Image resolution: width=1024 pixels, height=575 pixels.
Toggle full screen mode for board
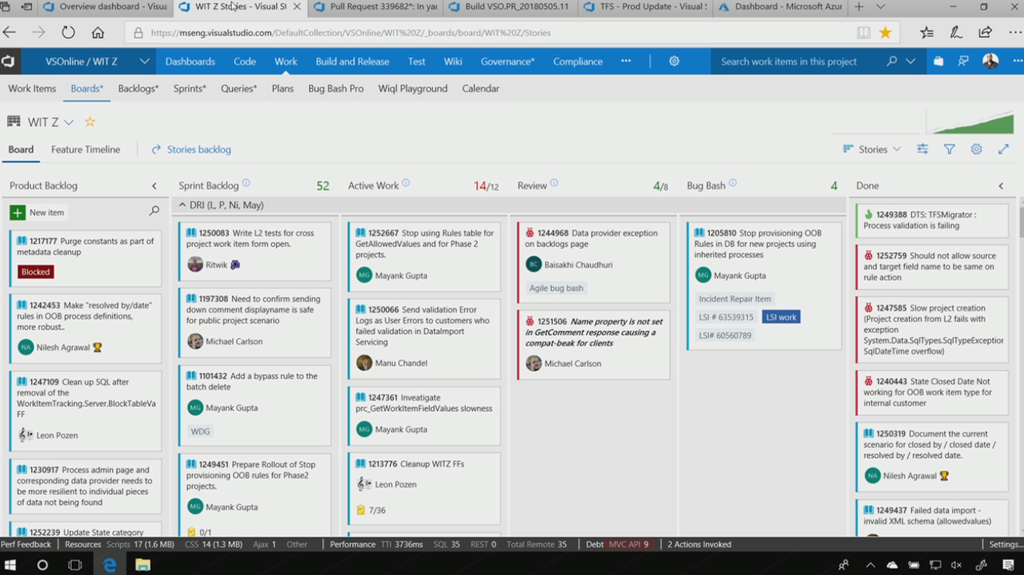tap(1003, 149)
